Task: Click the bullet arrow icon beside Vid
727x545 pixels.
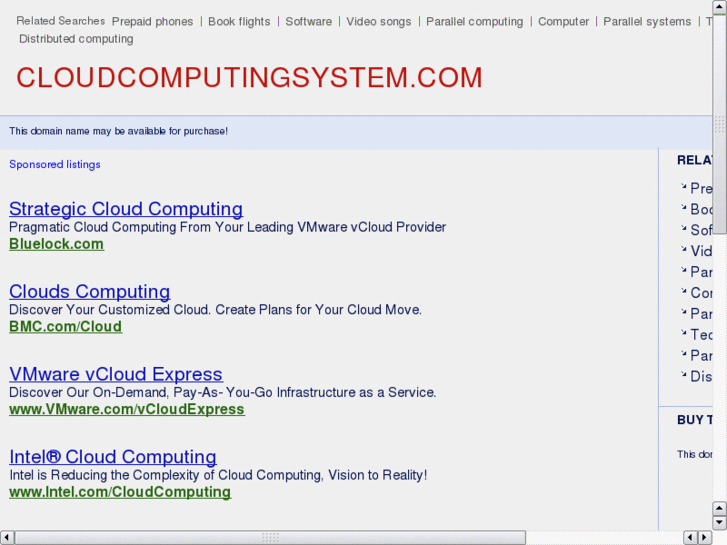Action: [x=683, y=249]
